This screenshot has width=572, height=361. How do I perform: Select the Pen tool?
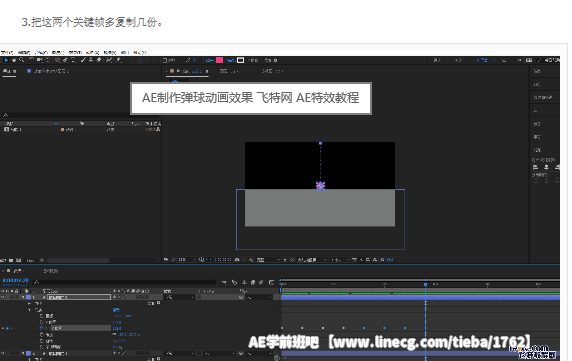[x=65, y=60]
